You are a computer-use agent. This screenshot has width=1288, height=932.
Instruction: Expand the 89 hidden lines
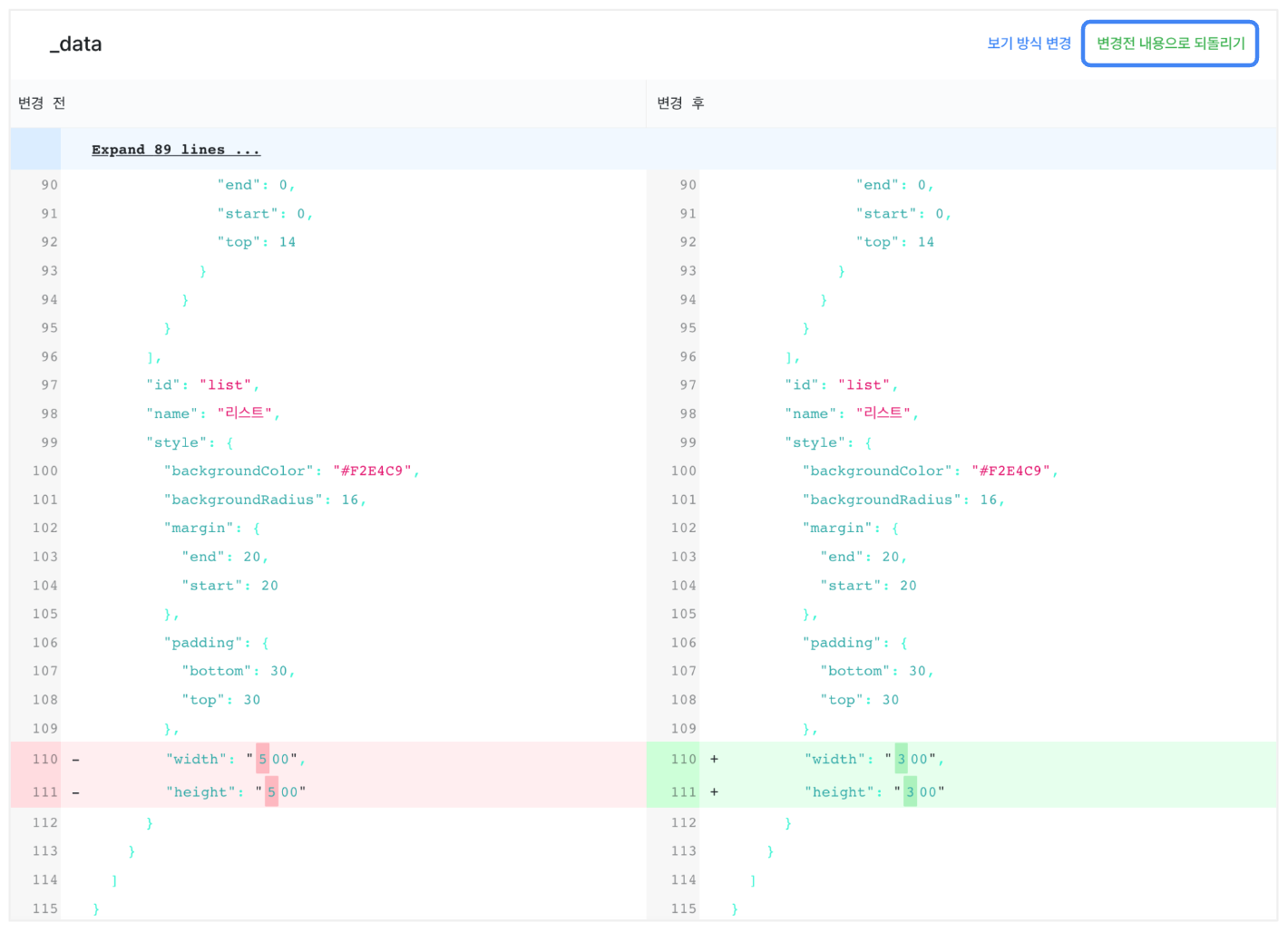tap(176, 150)
